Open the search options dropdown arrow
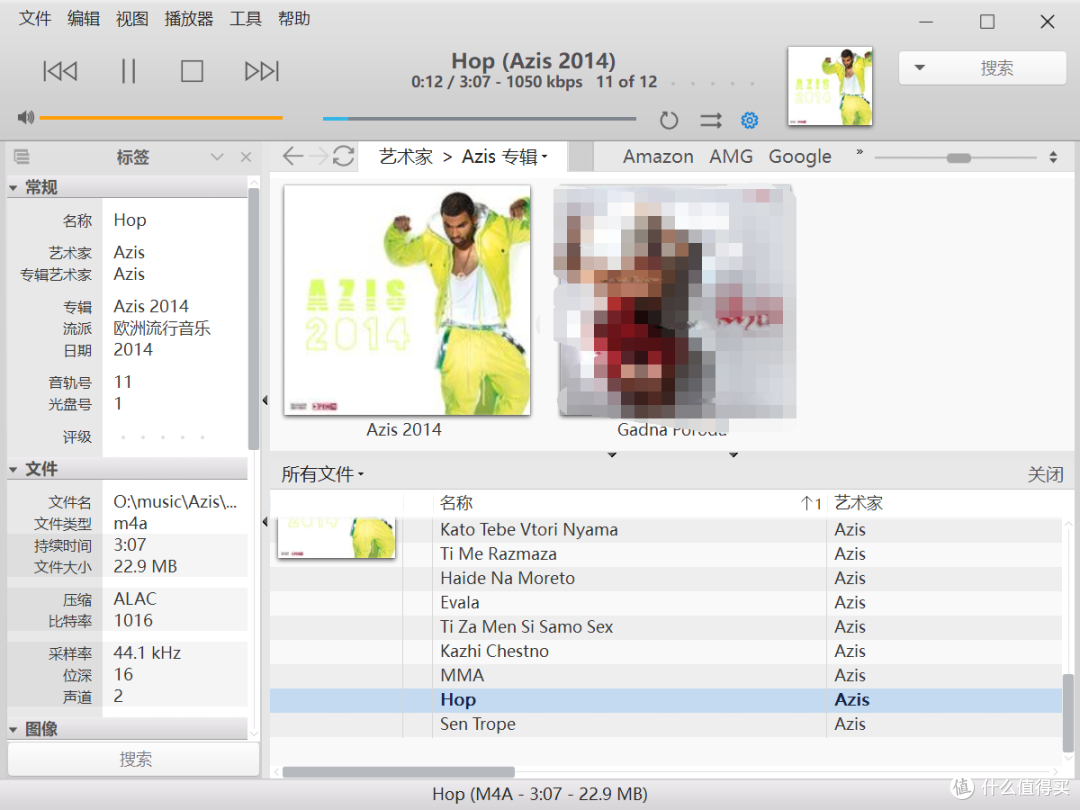 [920, 68]
